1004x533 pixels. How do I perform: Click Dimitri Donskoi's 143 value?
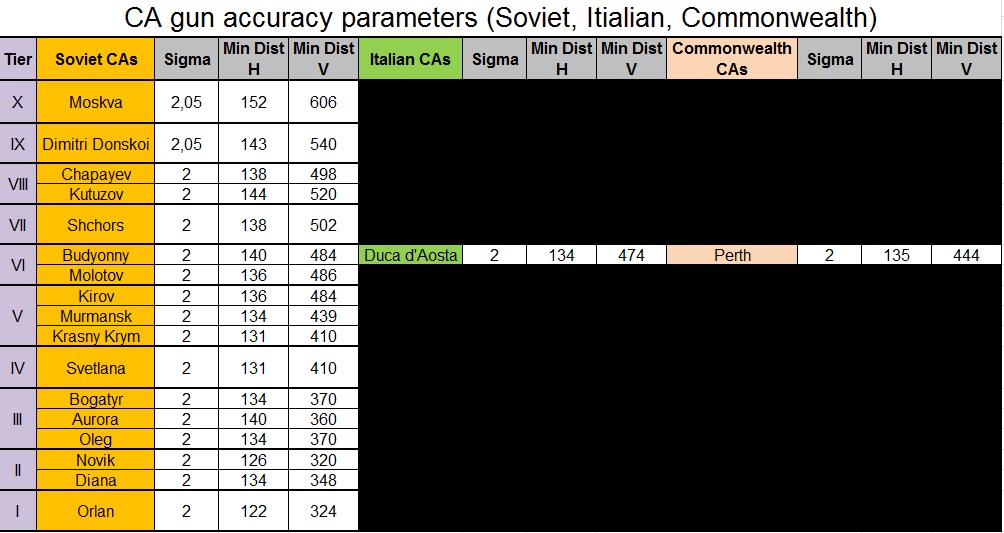[x=254, y=144]
